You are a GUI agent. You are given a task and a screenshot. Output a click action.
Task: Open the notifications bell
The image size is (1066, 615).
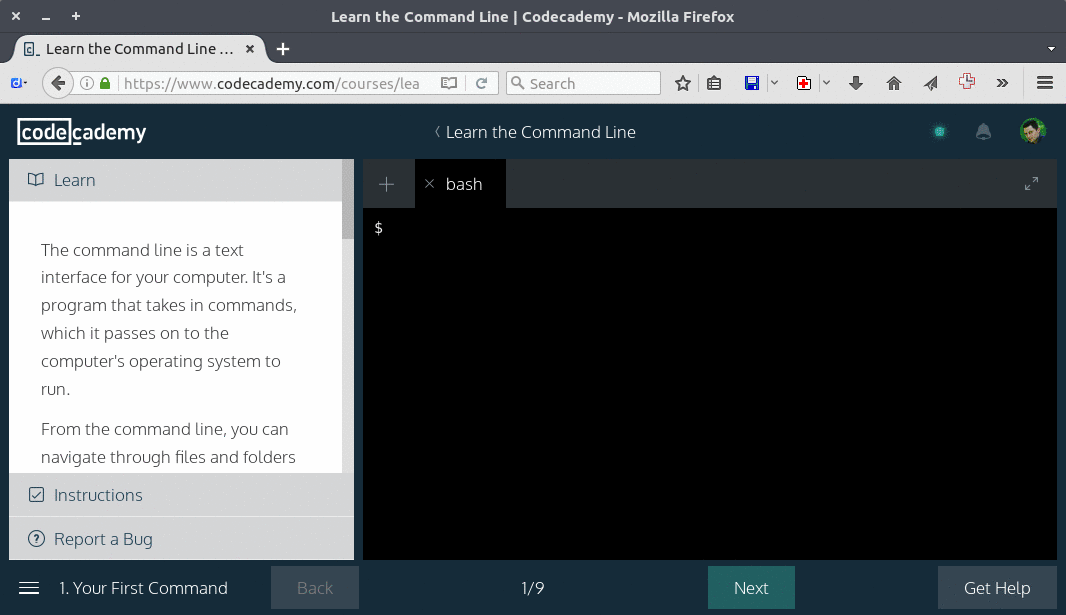coord(983,132)
